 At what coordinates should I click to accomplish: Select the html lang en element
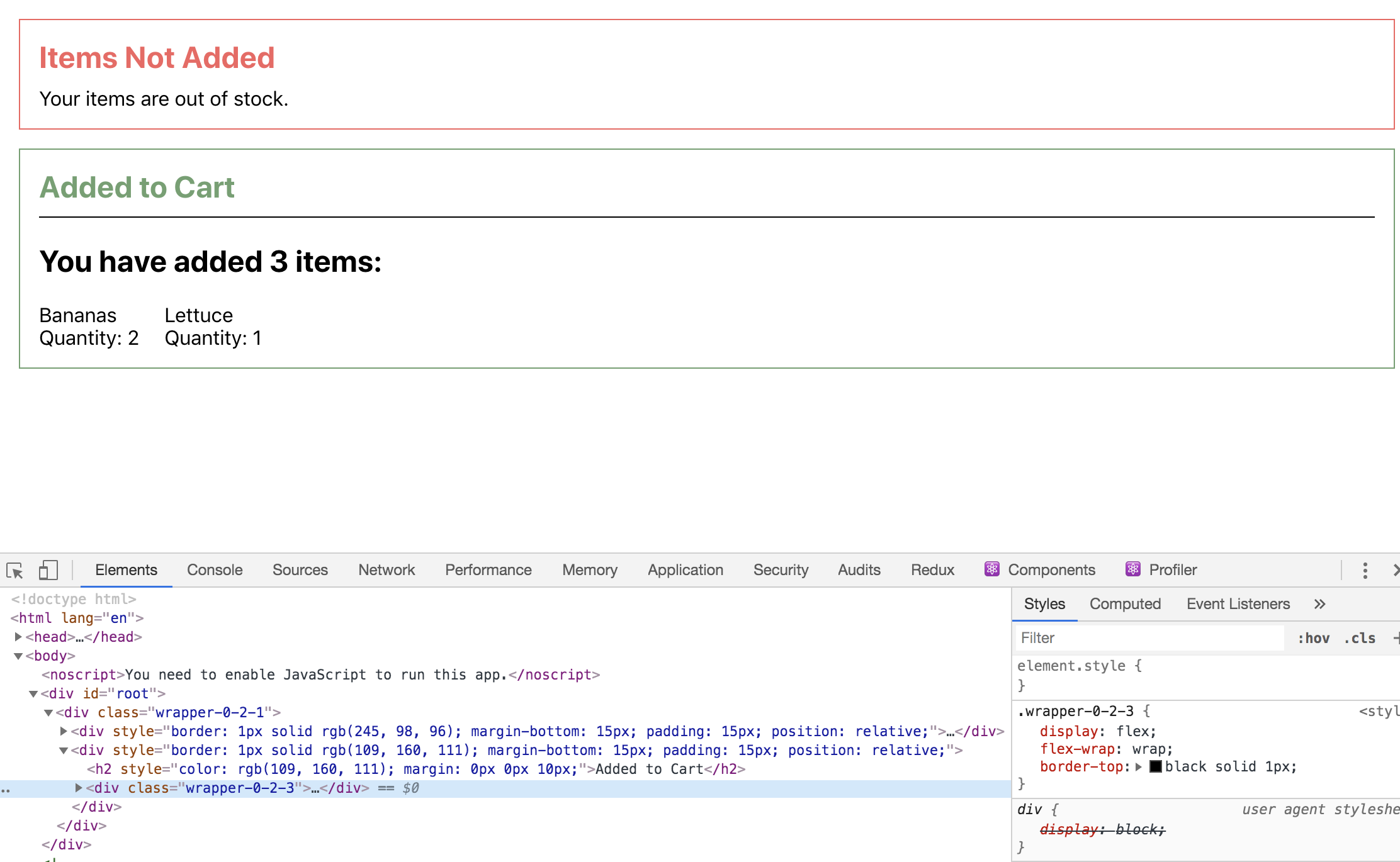point(77,618)
